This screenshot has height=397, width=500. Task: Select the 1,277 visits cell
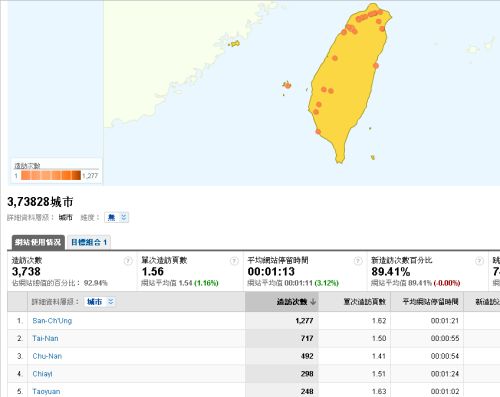tap(282, 321)
